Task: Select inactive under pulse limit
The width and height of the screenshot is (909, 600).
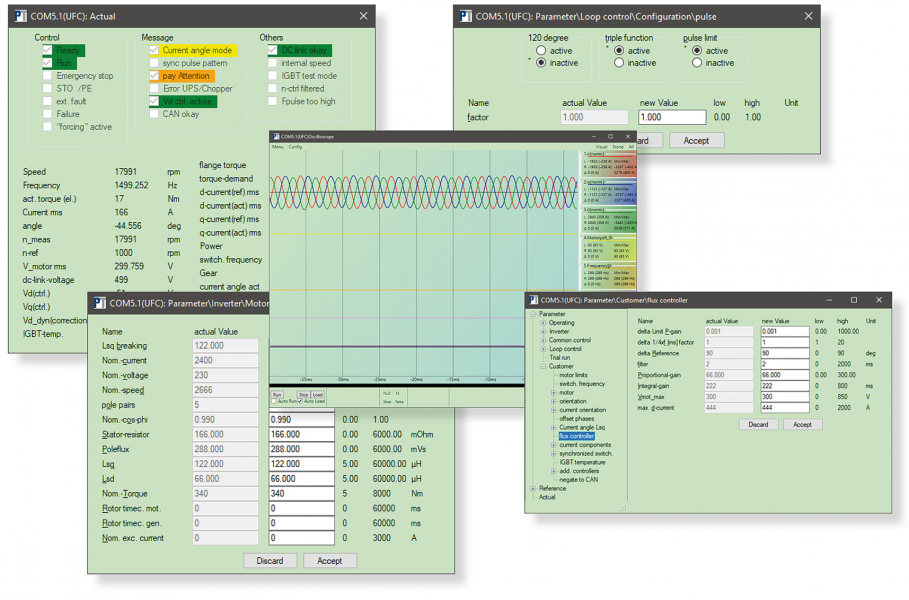Action: tap(697, 63)
